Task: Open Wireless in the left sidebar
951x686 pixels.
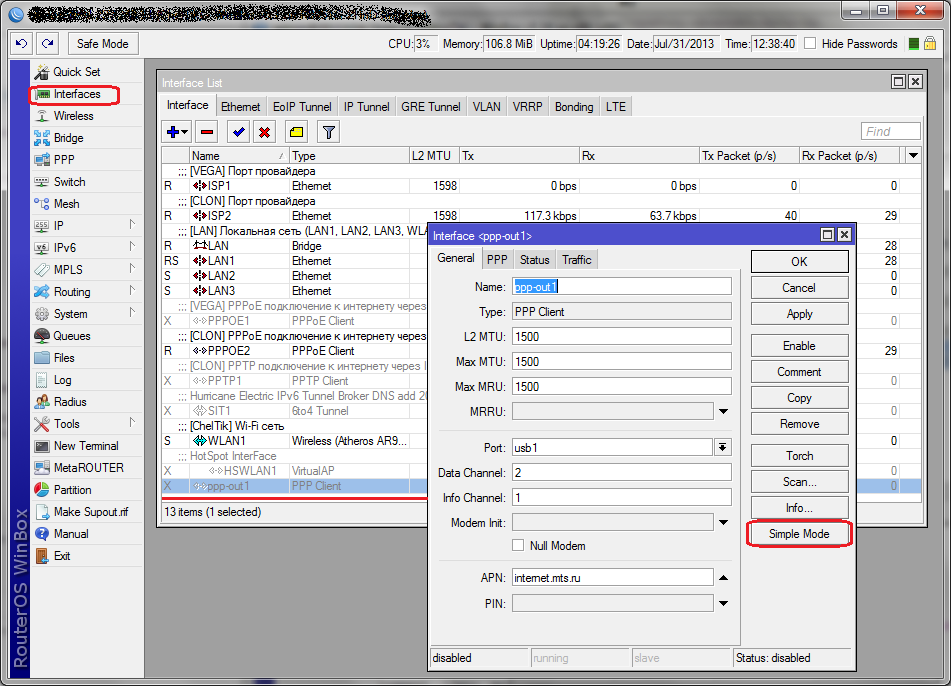Action: tap(73, 116)
